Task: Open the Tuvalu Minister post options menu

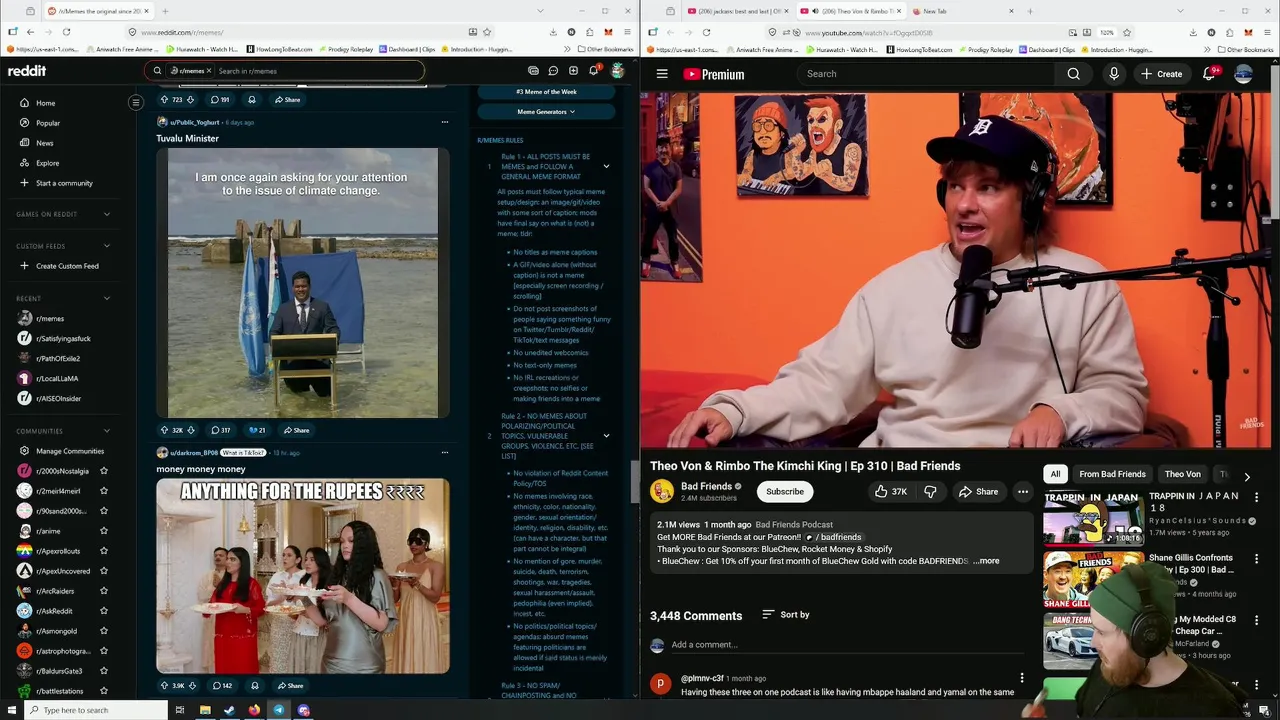Action: point(444,122)
